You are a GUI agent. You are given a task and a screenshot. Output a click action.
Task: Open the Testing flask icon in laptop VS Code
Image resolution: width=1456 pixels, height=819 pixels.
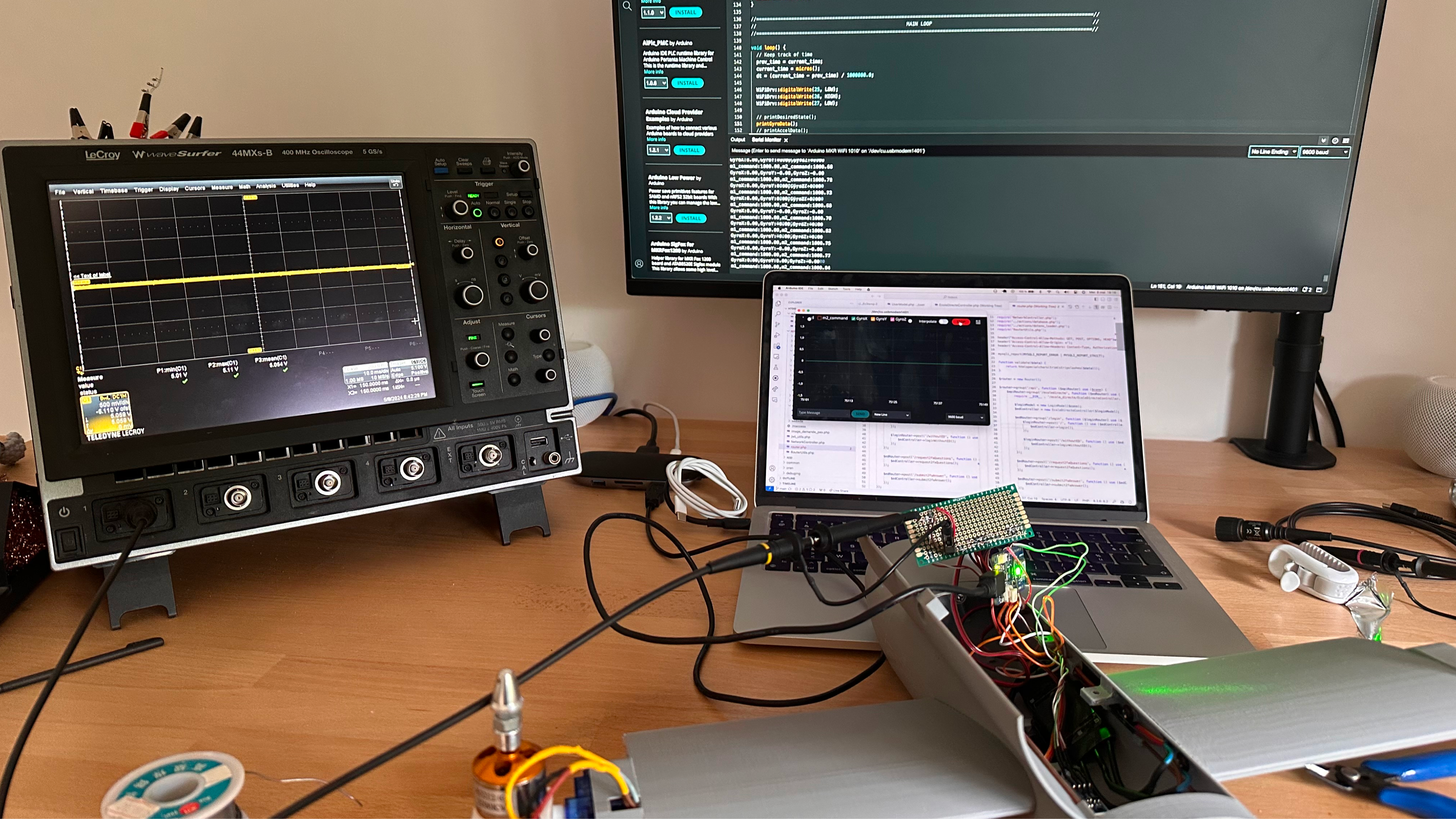pos(776,367)
